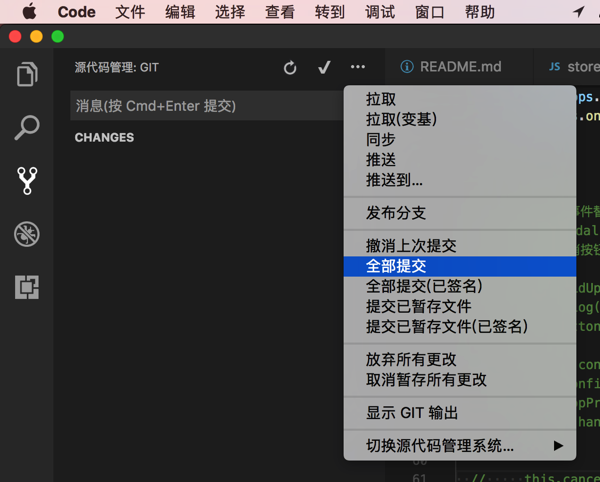Select 同步 in the git menu
600x482 pixels.
click(460, 140)
